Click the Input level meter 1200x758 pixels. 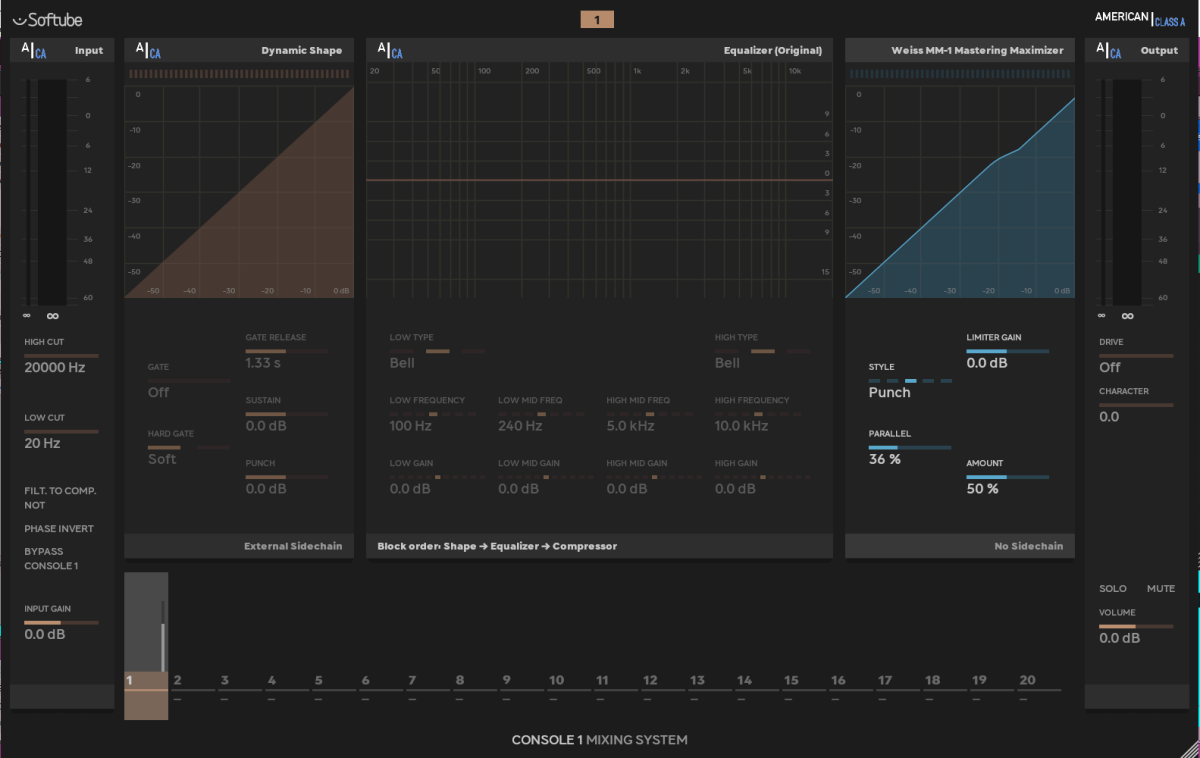click(46, 192)
